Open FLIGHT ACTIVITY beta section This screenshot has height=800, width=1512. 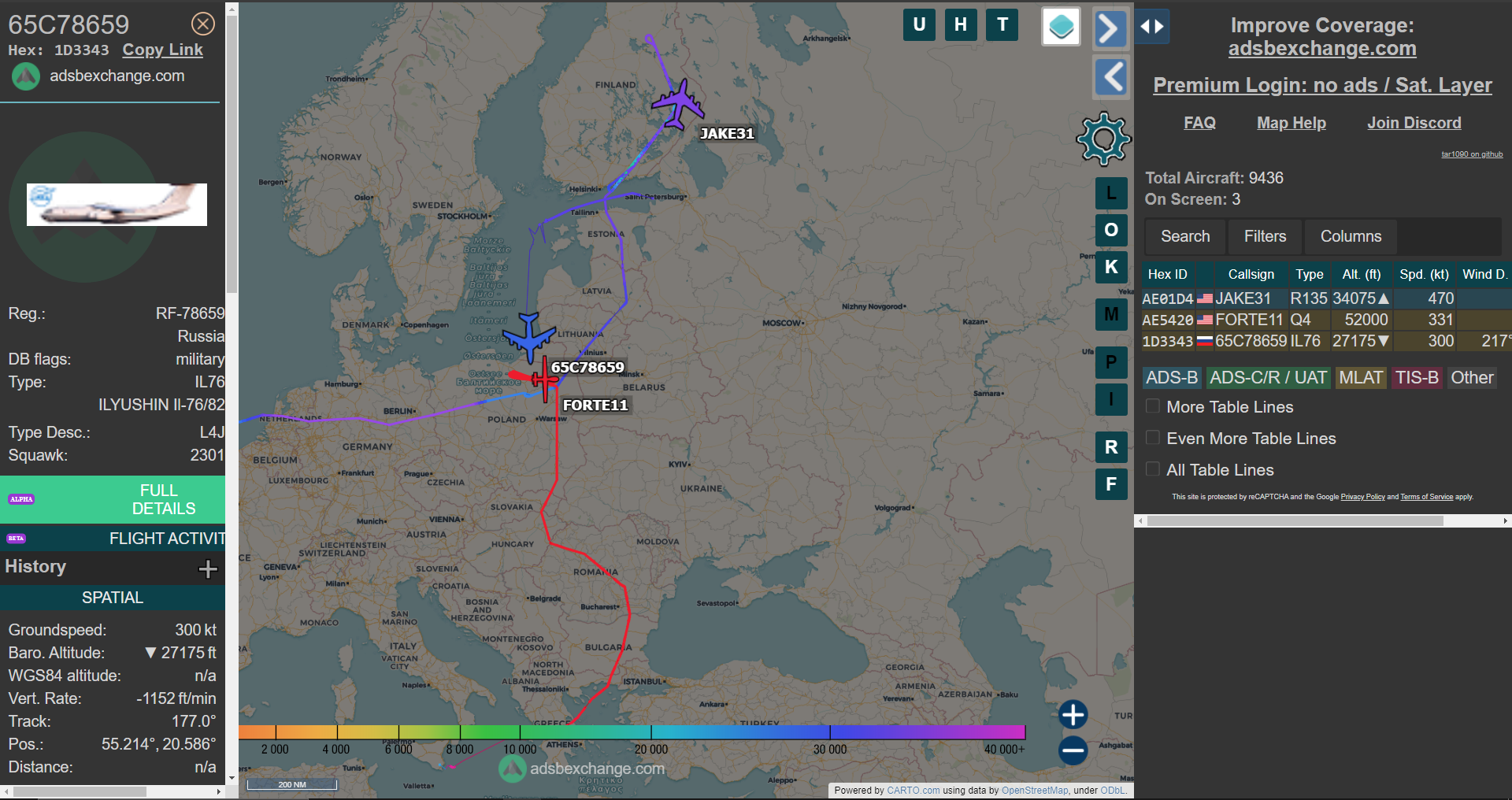[x=113, y=539]
